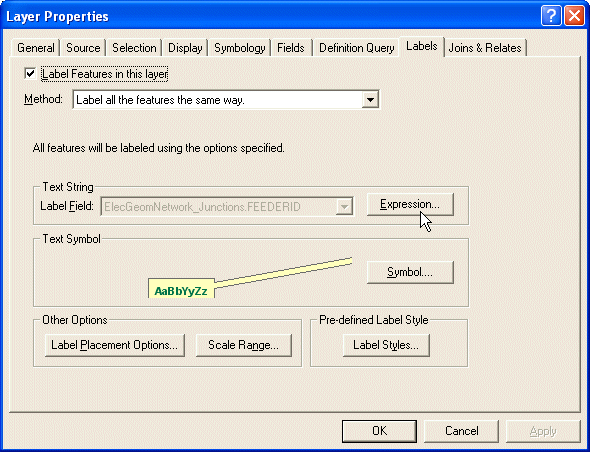The width and height of the screenshot is (590, 452).
Task: Open Label Placement Options
Action: pos(114,345)
